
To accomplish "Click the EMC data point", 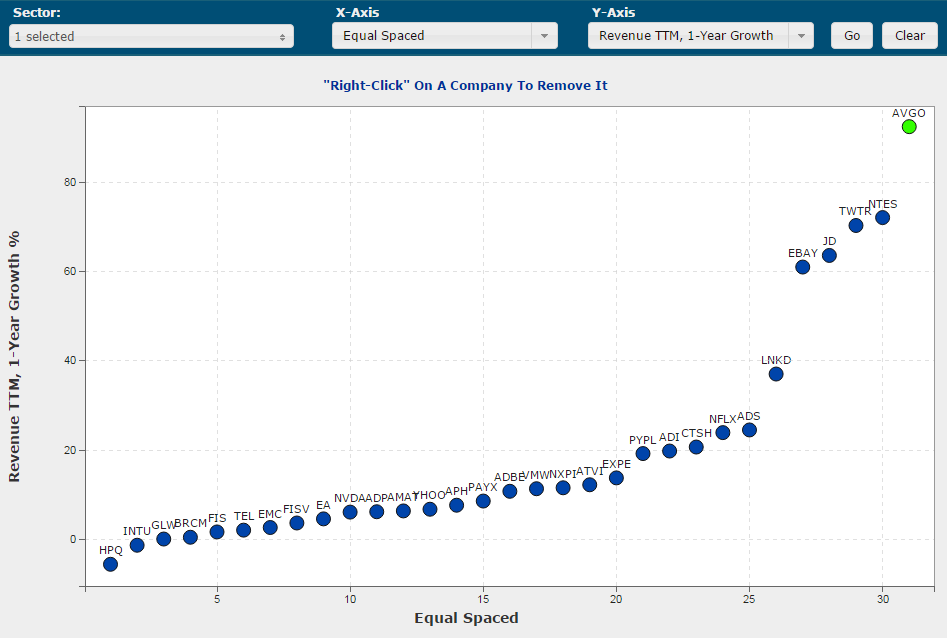I will tap(270, 527).
